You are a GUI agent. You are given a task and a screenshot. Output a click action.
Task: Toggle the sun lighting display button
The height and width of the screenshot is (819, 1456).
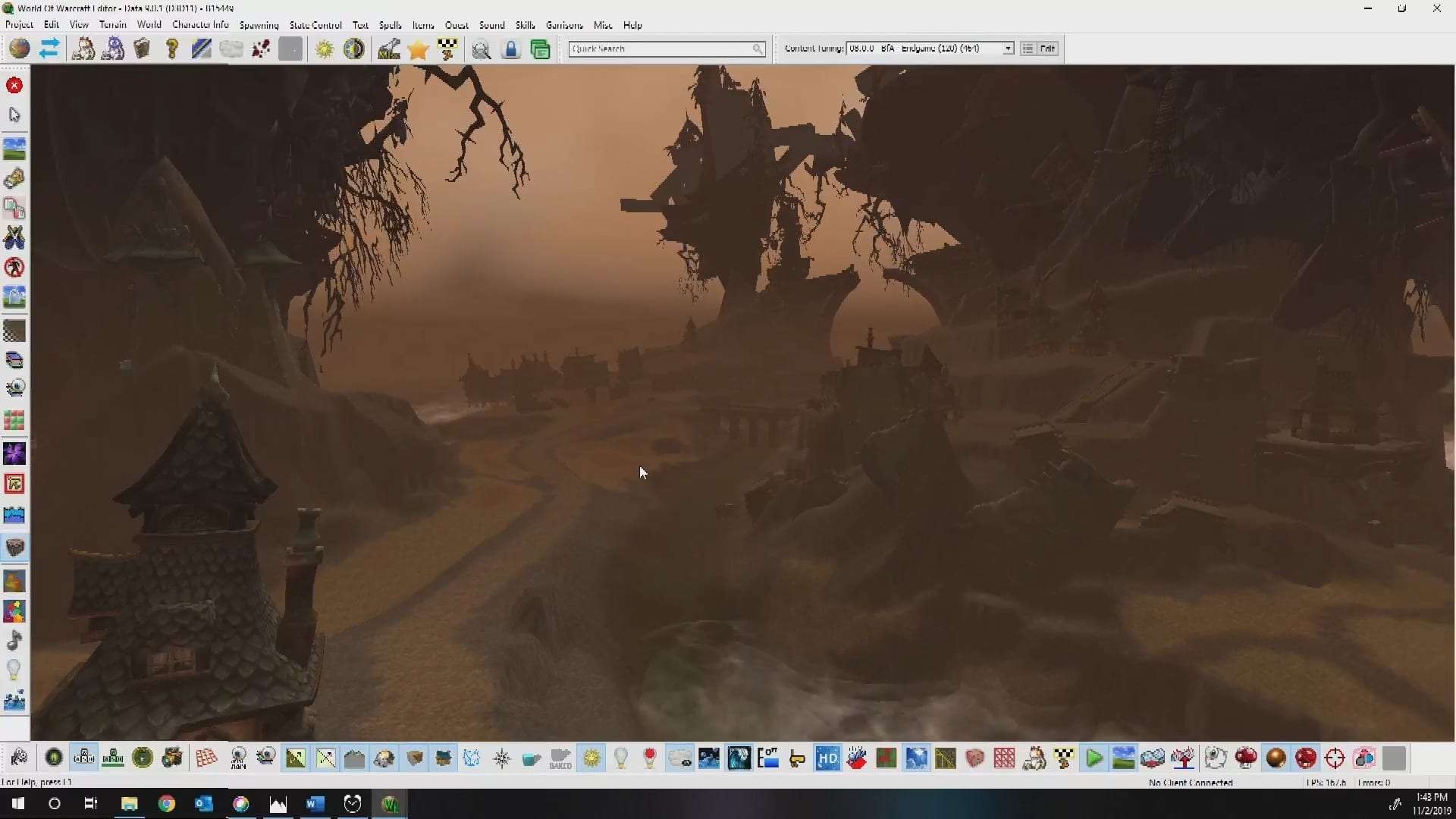tap(591, 758)
